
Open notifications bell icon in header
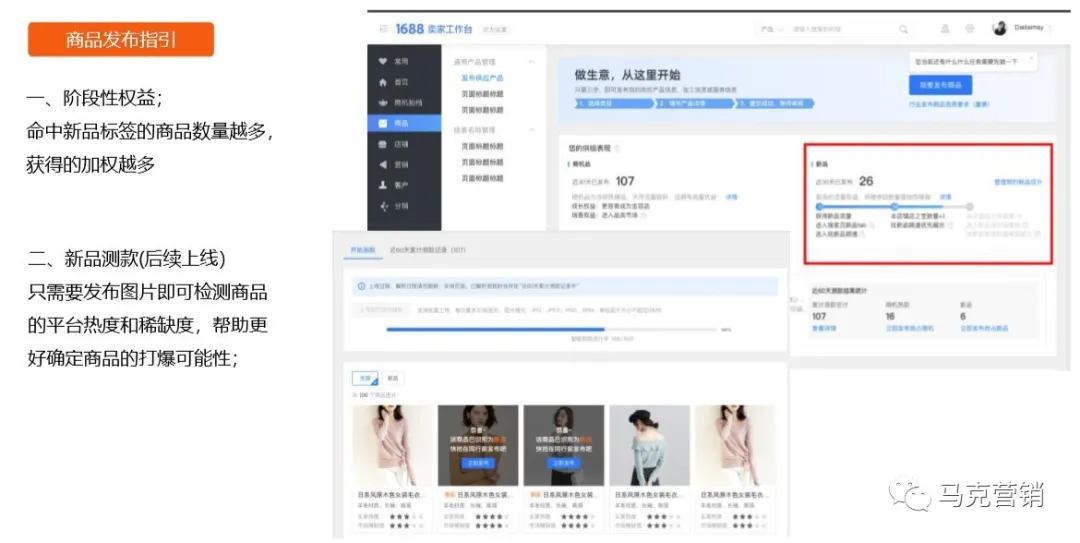click(945, 29)
